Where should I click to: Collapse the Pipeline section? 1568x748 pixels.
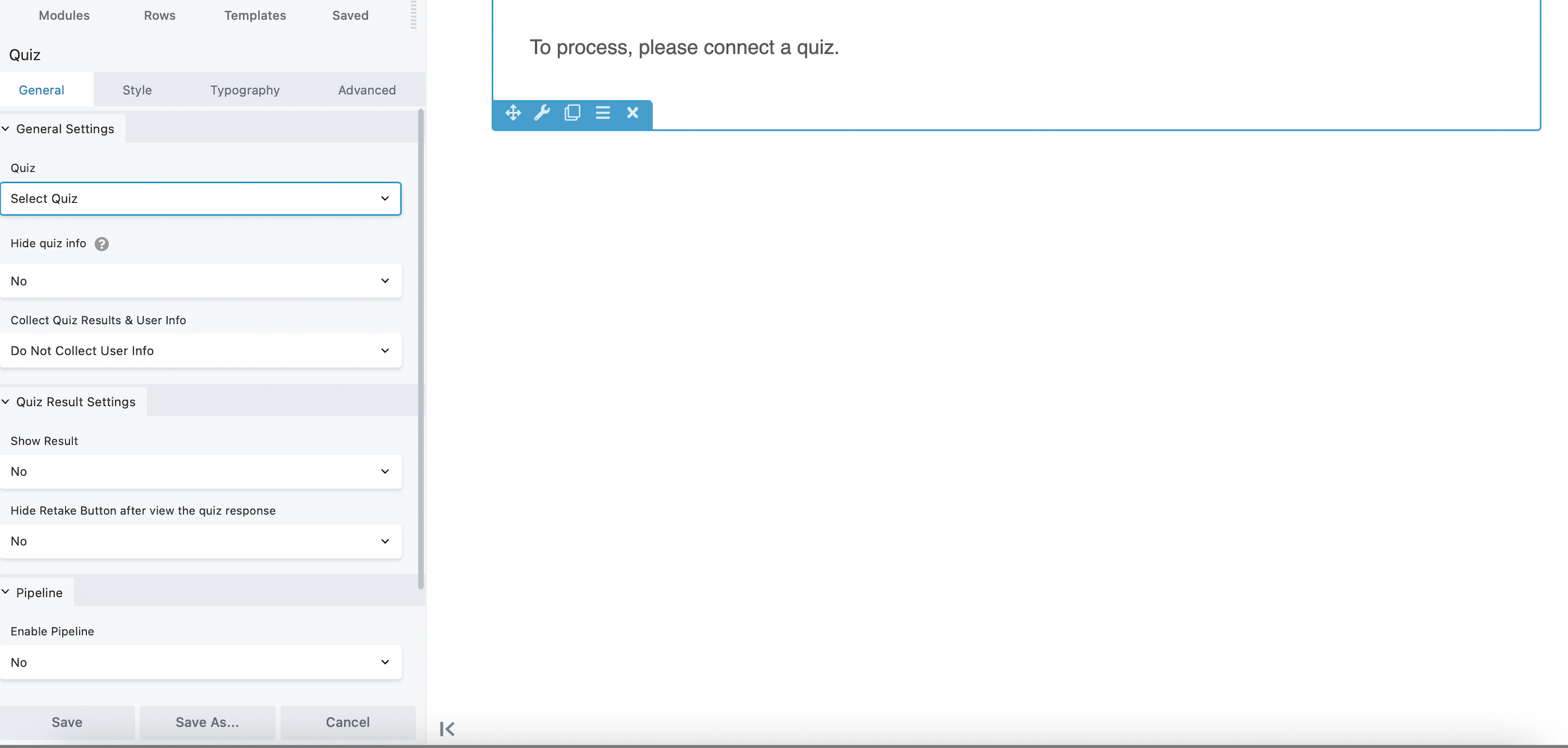[6, 591]
